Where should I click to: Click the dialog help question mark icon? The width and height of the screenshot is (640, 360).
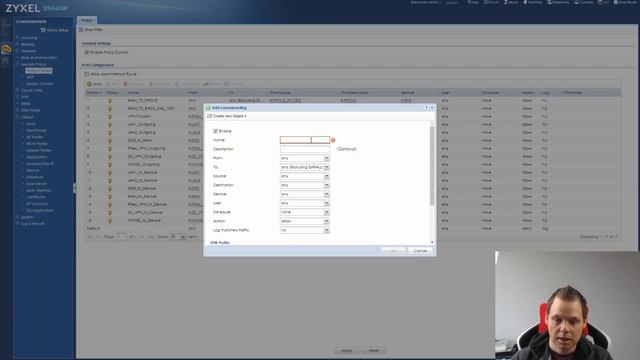(x=427, y=107)
